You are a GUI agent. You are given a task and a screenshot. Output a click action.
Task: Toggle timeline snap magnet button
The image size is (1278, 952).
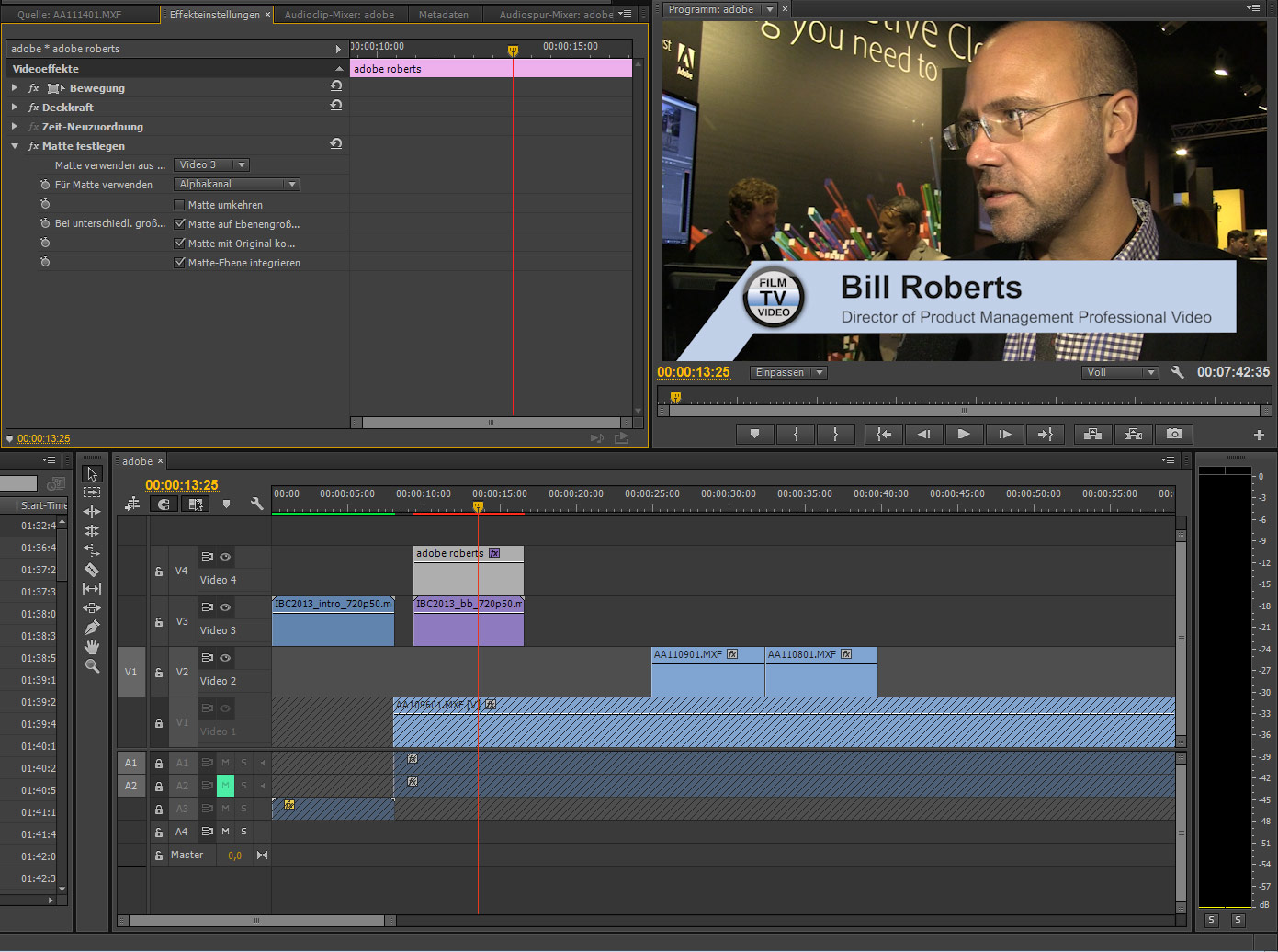pyautogui.click(x=164, y=504)
